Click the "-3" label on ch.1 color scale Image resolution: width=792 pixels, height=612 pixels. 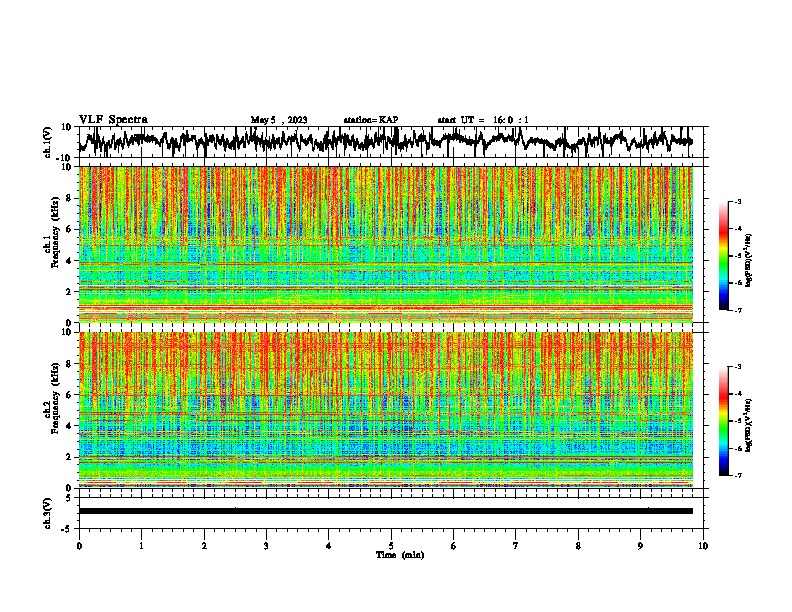(737, 202)
